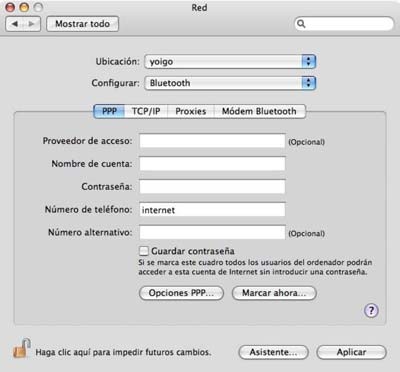Open help with the question mark button
Screen dimensions: 400x372
371,311
